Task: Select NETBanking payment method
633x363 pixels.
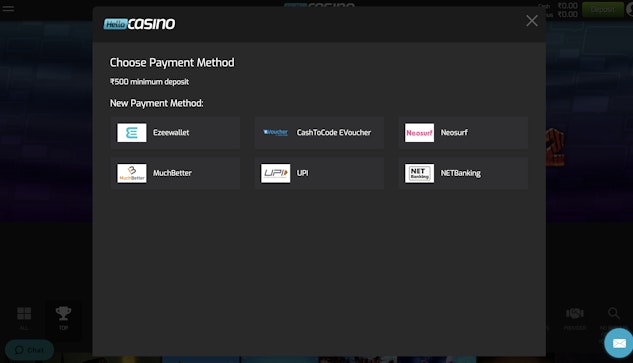Action: pos(463,173)
